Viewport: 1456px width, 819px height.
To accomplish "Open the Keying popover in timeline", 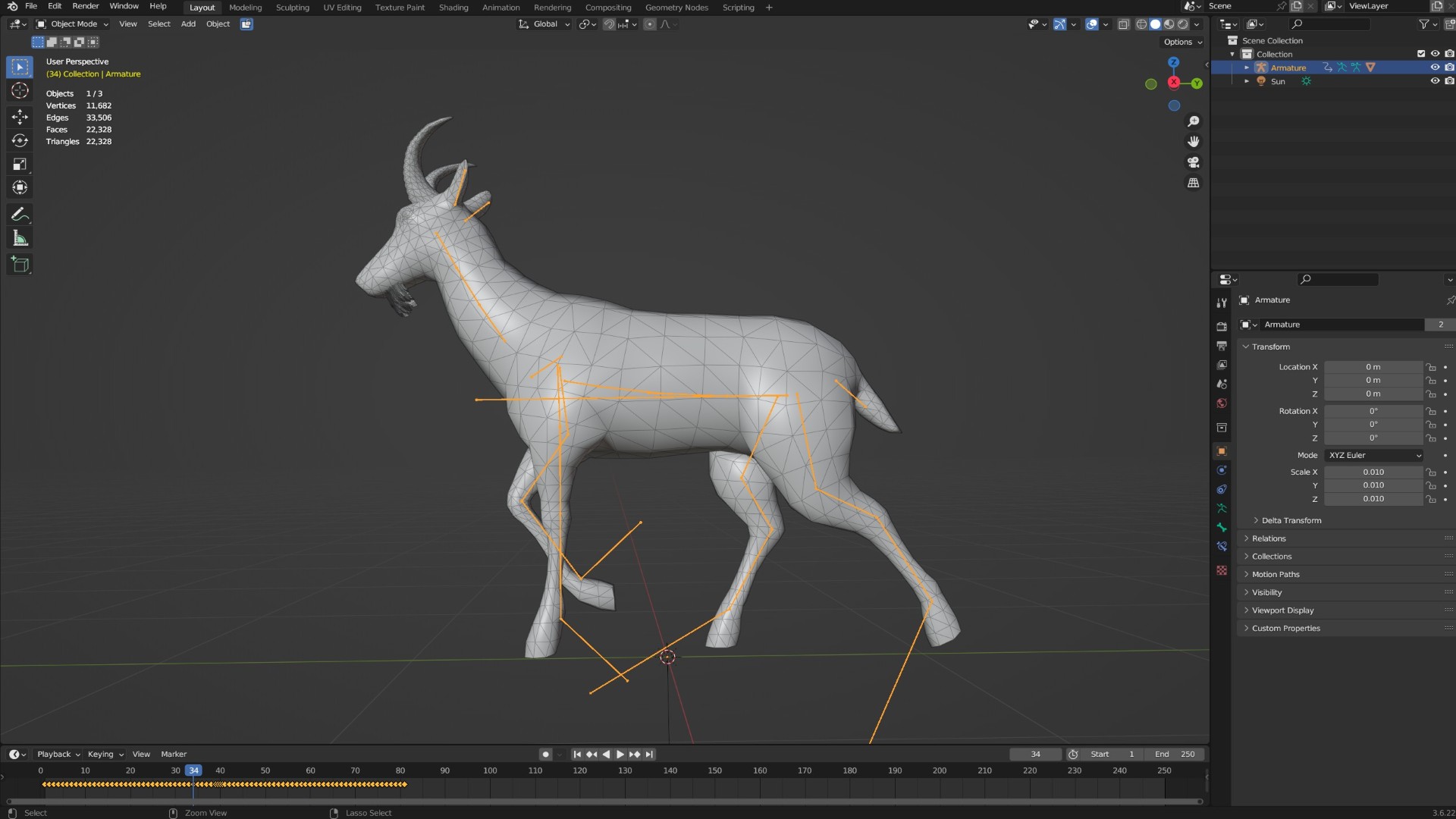I will 105,755.
